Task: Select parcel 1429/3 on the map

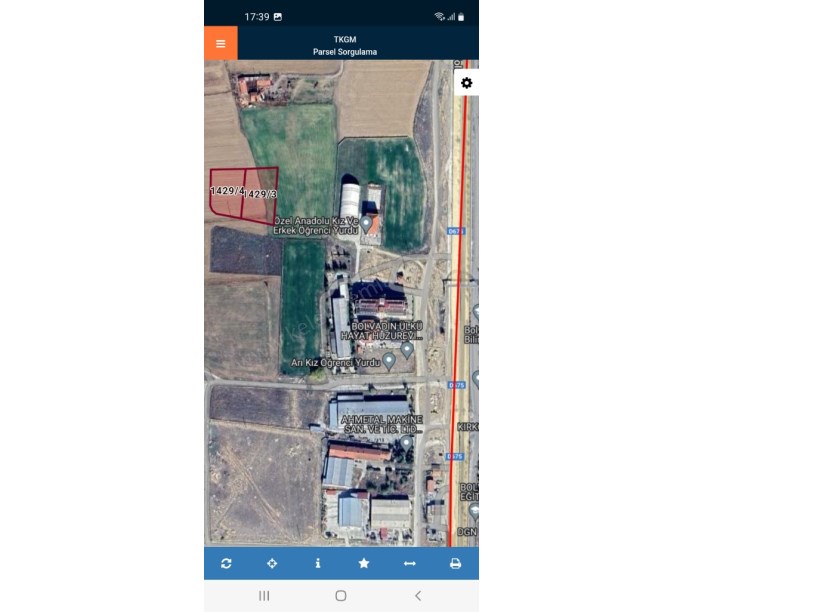Action: pyautogui.click(x=260, y=195)
